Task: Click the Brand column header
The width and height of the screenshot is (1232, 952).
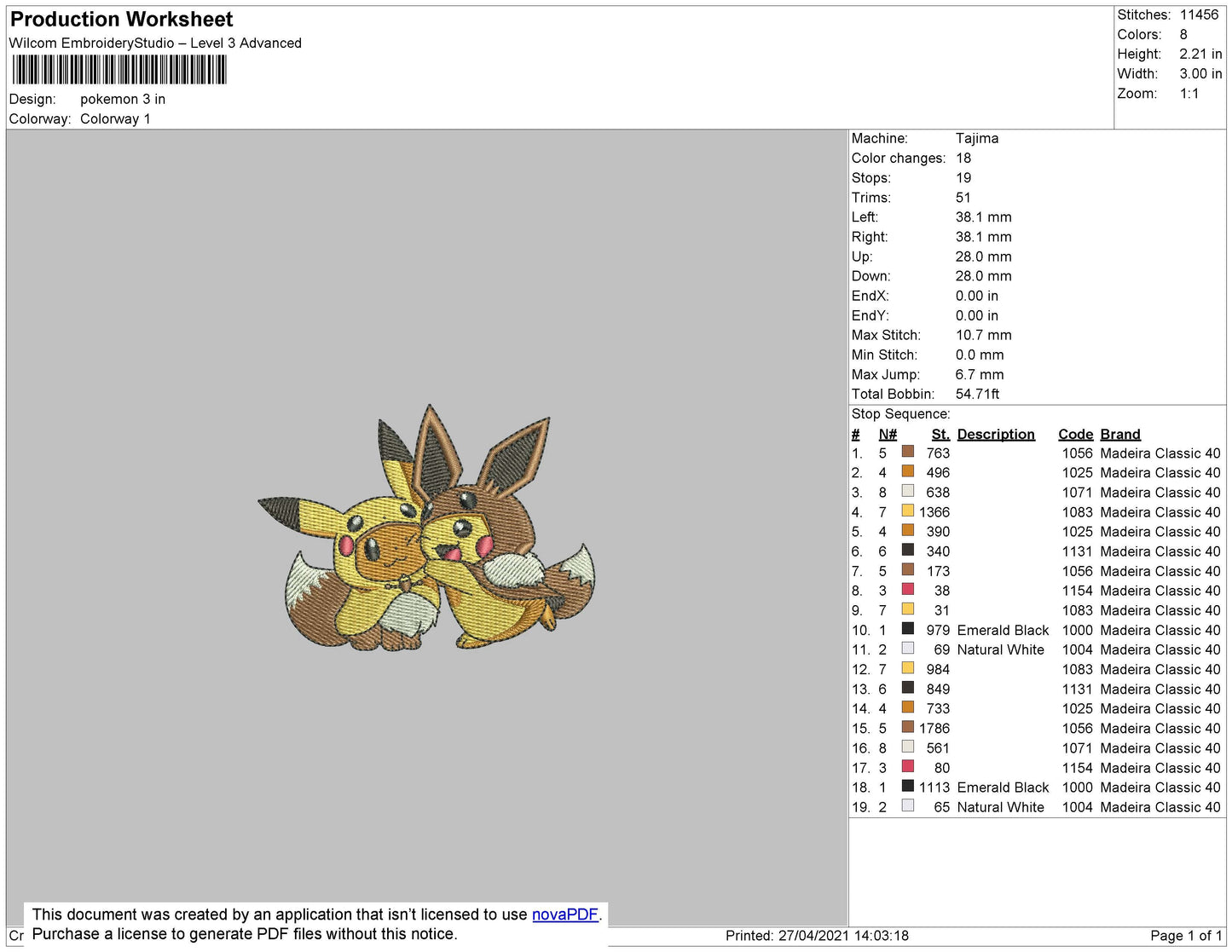Action: coord(1120,435)
